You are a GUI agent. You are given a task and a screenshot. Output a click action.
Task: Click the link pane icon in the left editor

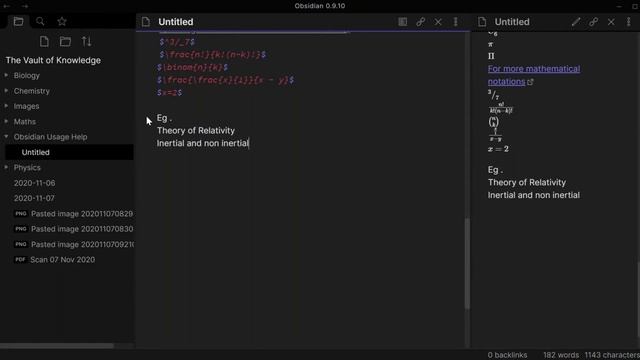pos(420,22)
